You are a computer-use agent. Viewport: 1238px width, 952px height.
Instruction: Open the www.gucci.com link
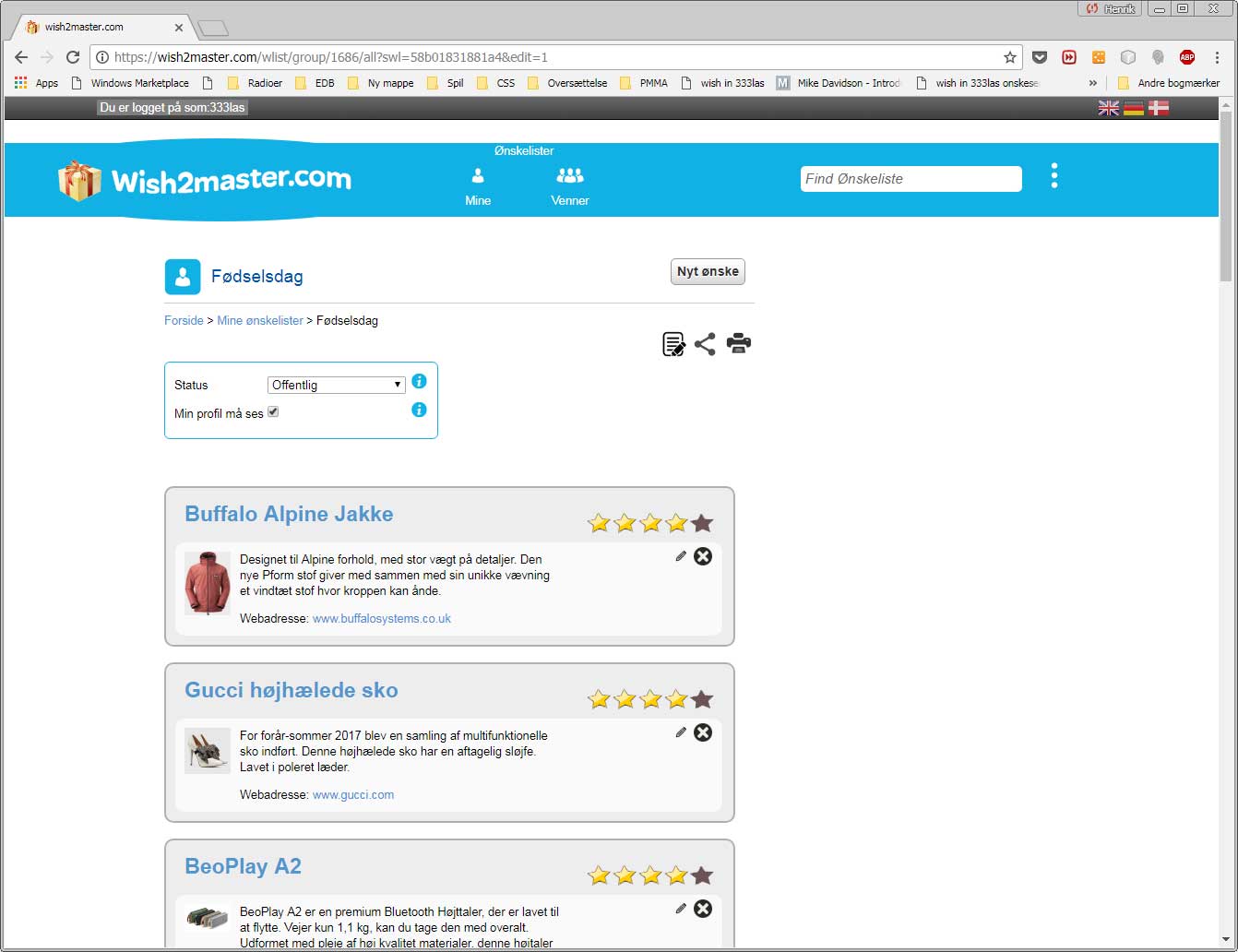pos(353,794)
